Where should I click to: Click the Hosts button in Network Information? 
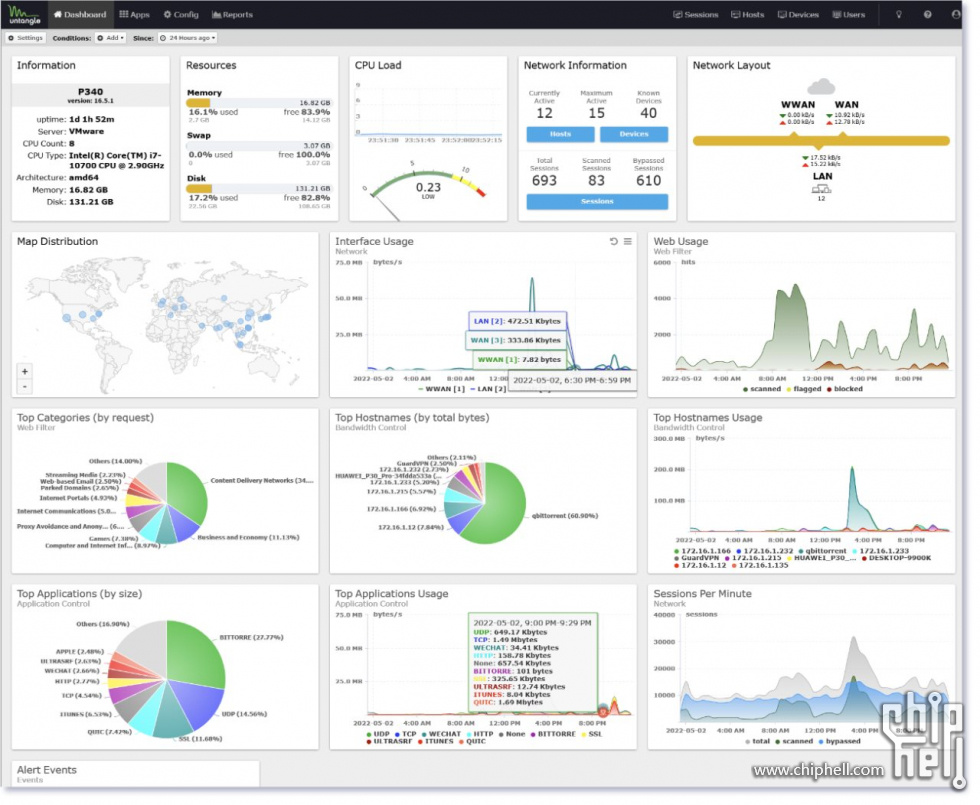tap(561, 134)
